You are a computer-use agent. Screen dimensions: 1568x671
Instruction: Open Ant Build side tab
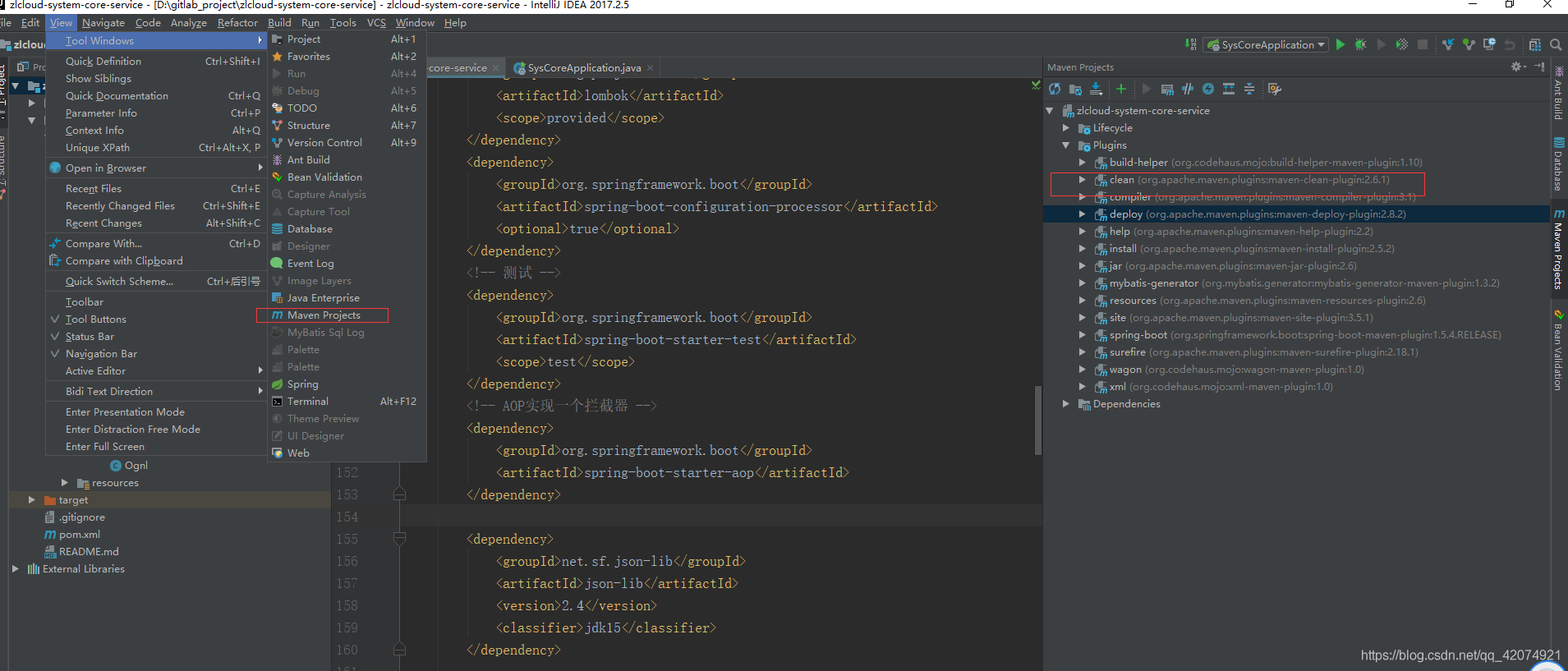click(1558, 93)
